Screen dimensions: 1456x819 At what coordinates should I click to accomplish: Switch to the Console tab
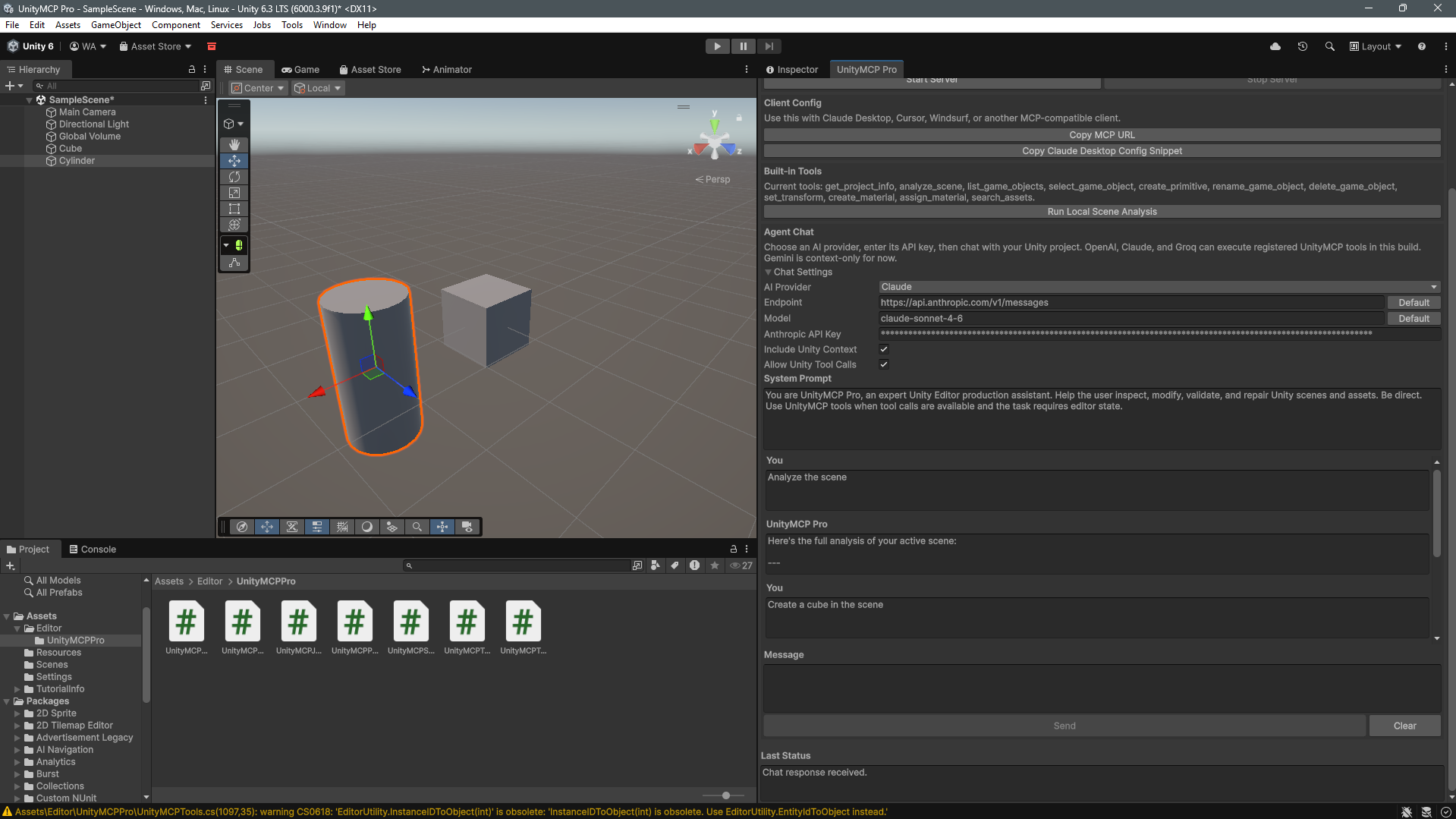point(93,549)
